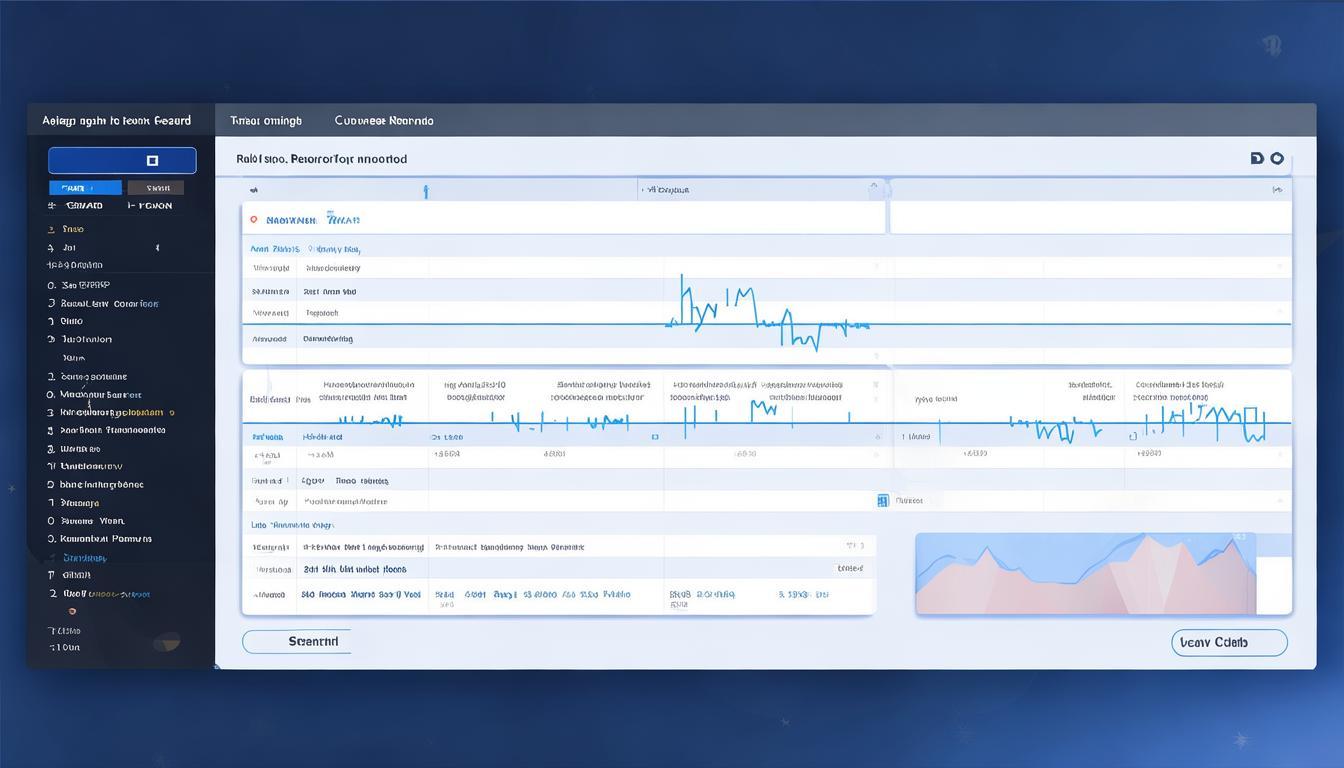This screenshot has height=768, width=1344.
Task: Click the ring icon next to the 'D' icon
Action: (1277, 158)
